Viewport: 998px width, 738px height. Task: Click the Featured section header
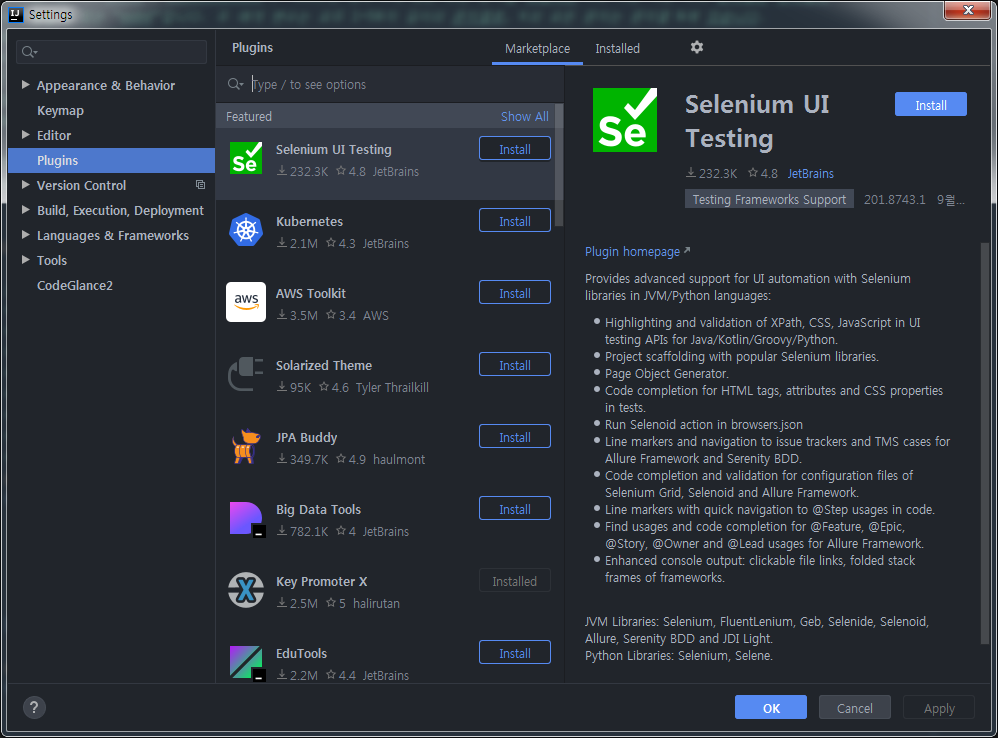pyautogui.click(x=385, y=116)
